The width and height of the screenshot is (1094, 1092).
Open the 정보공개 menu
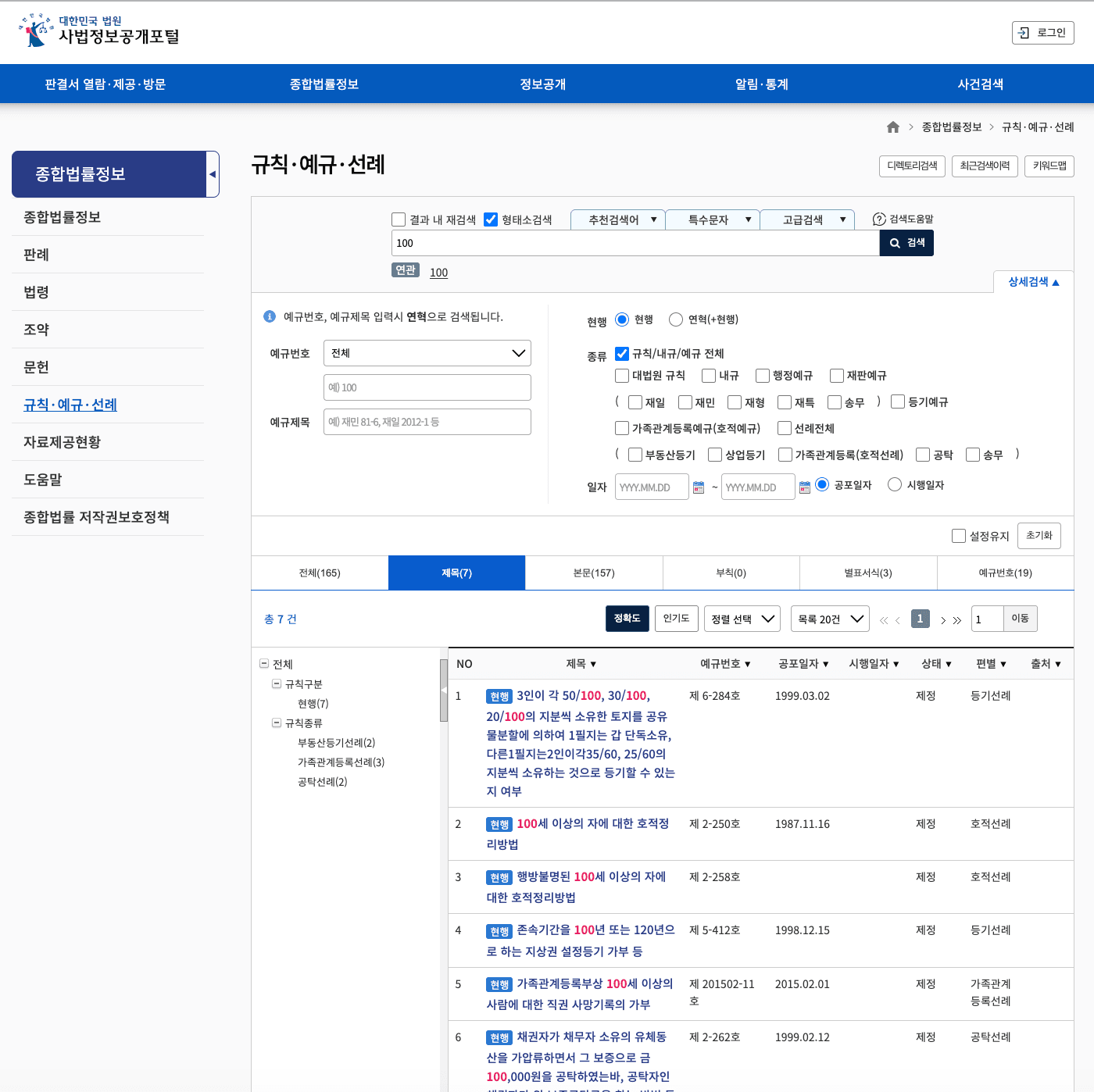[x=543, y=84]
